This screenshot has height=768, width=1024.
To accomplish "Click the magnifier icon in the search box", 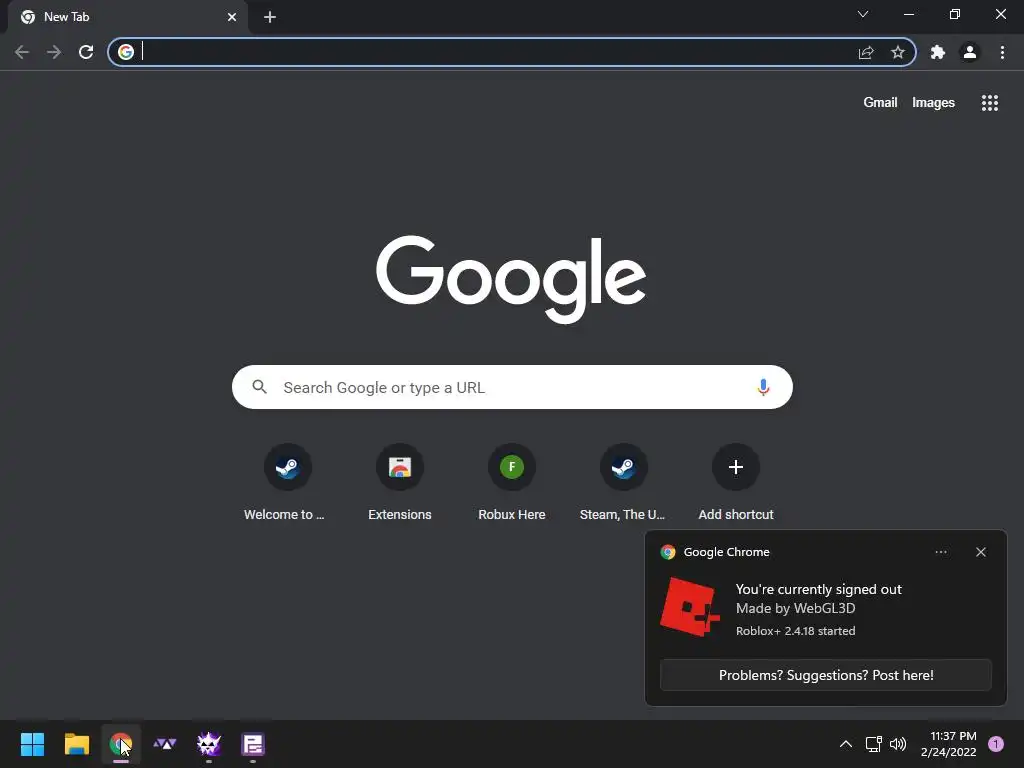I will point(259,387).
